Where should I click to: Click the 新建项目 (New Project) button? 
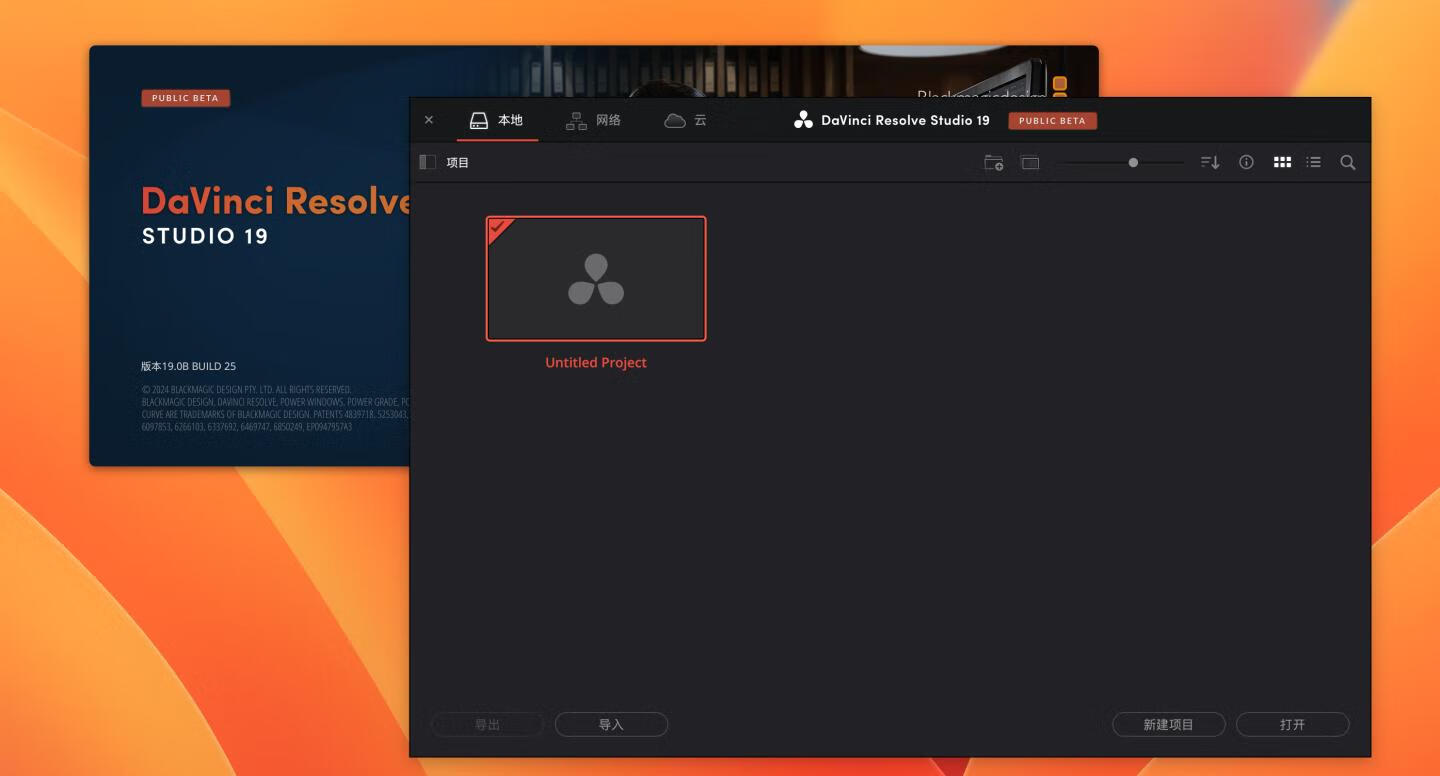(x=1169, y=724)
